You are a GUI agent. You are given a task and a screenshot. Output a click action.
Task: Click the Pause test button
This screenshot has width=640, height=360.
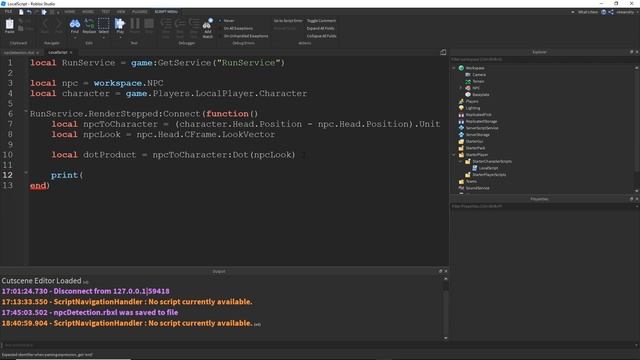coord(135,24)
